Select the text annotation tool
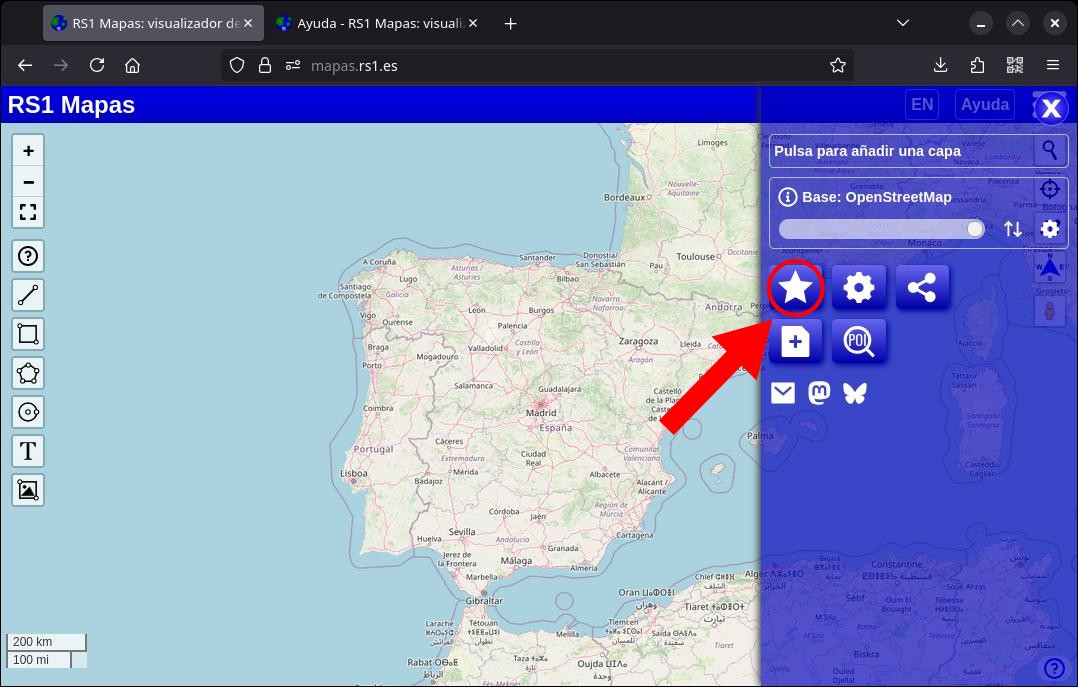 point(28,451)
